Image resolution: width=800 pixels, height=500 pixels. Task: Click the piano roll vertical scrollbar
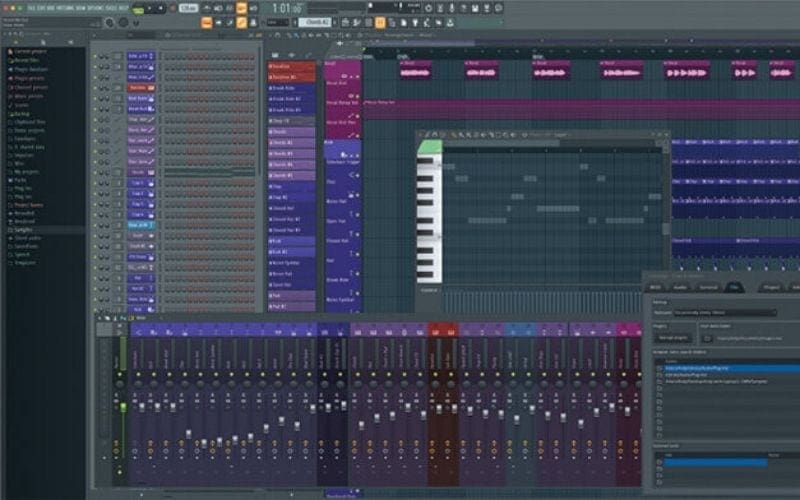[x=666, y=229]
